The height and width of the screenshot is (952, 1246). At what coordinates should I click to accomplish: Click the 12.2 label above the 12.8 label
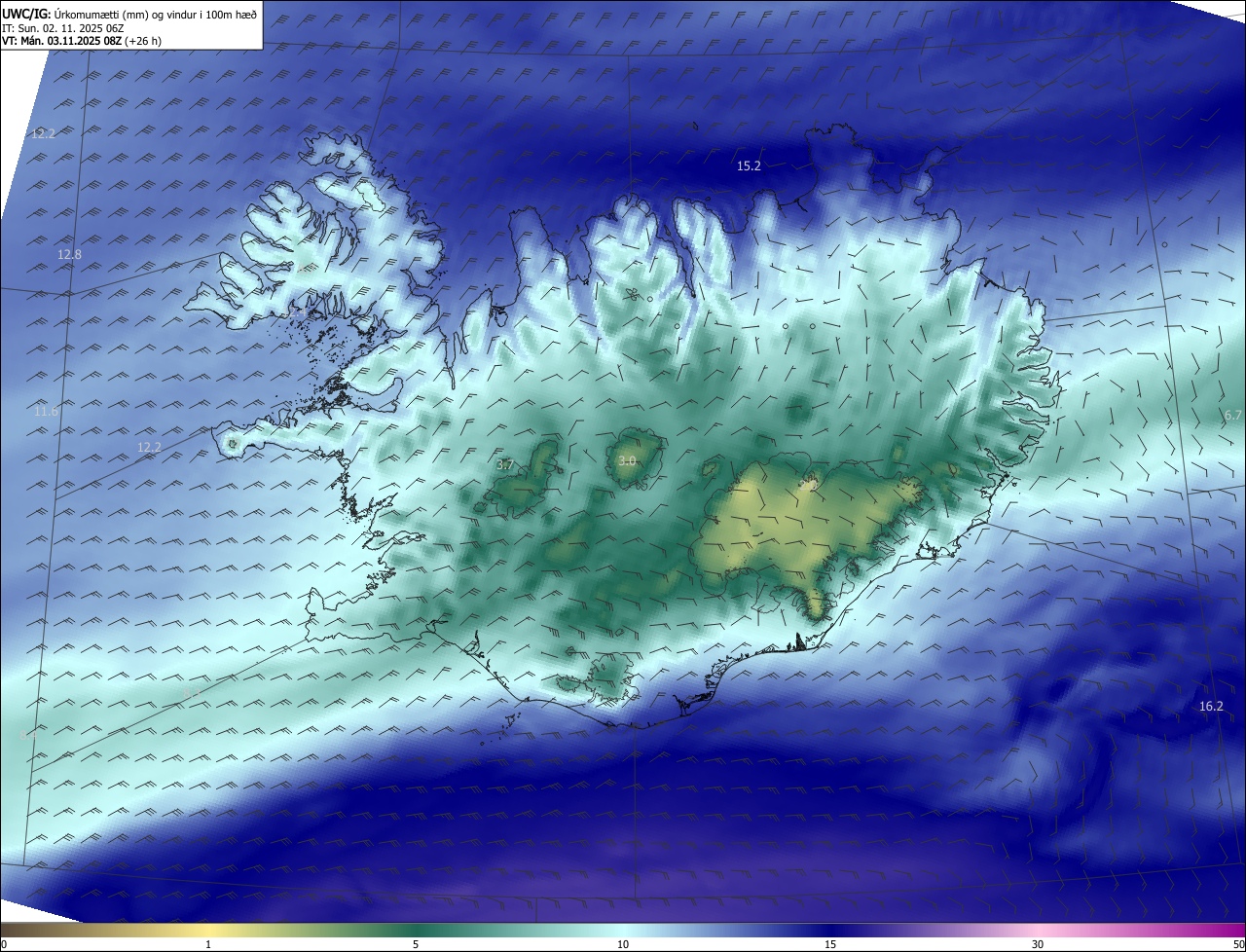(44, 133)
